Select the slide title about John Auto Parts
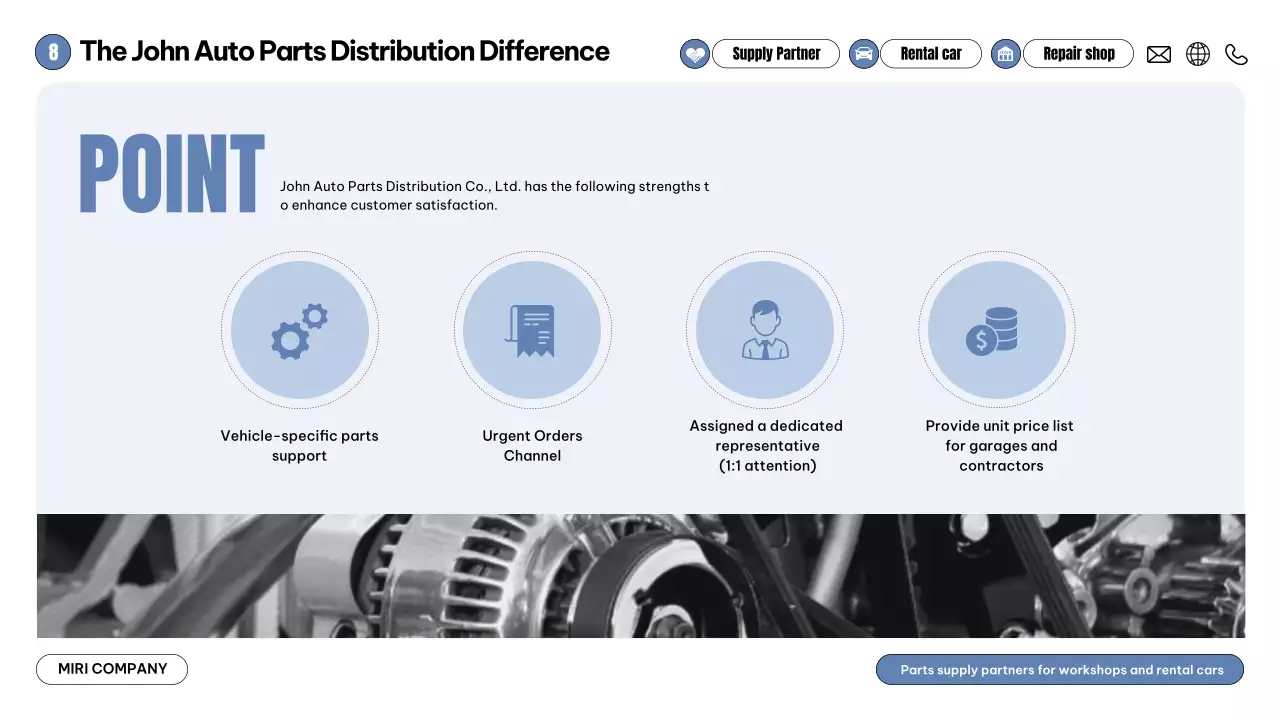Screen dimensions: 1280x720 point(345,51)
